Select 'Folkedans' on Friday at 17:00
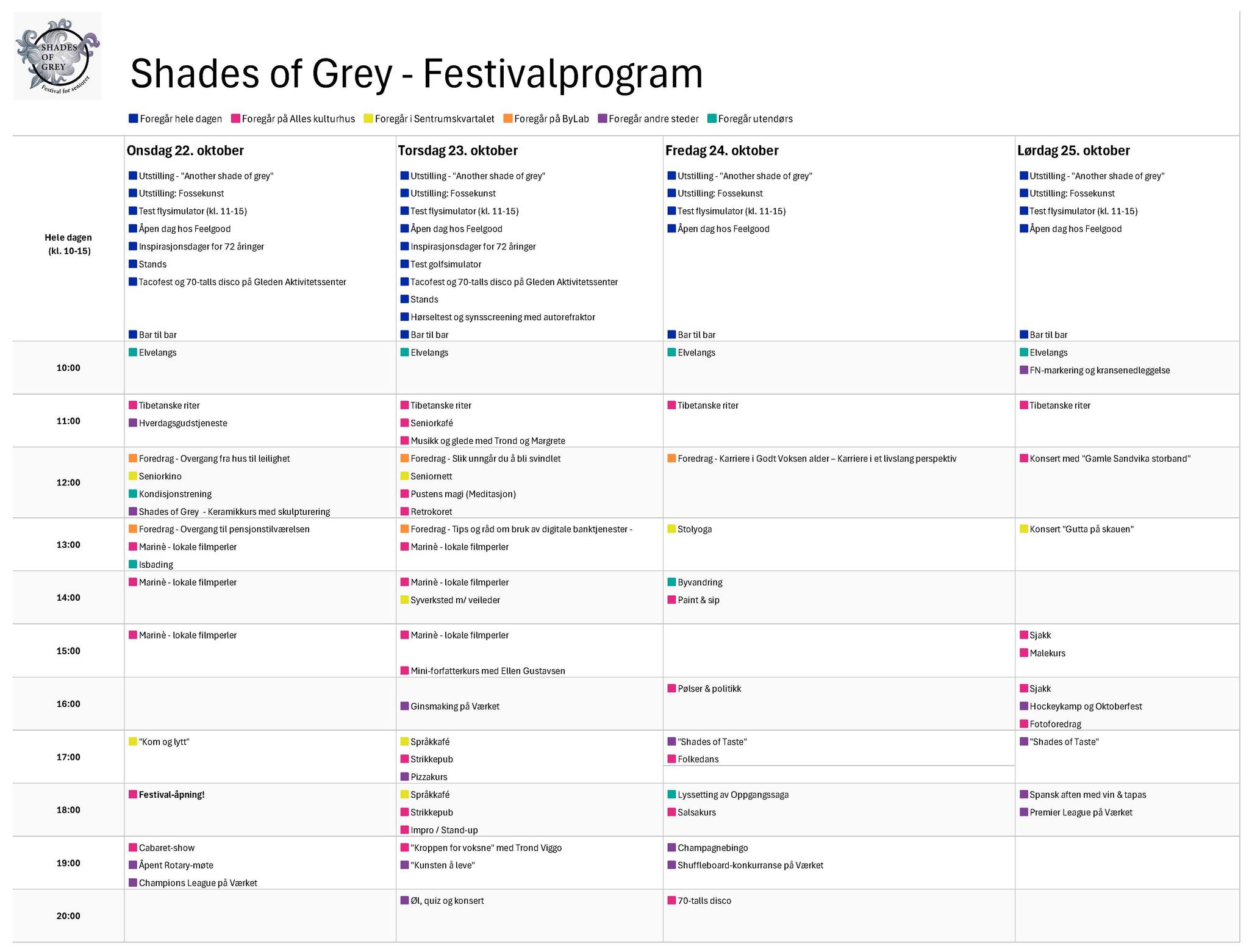Image resolution: width=1249 pixels, height=952 pixels. 698,759
